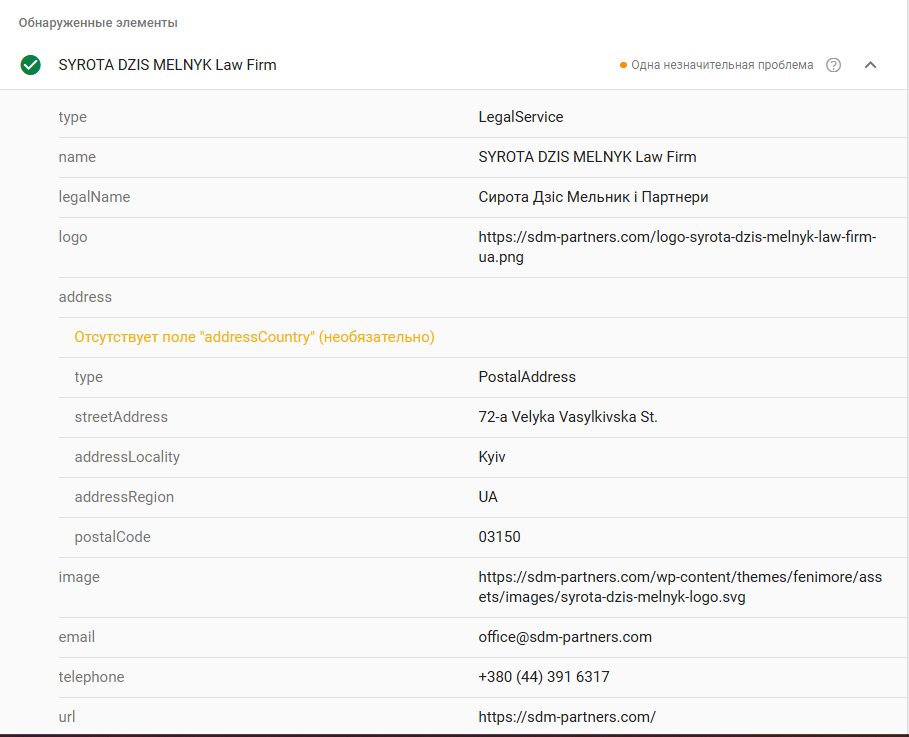The width and height of the screenshot is (909, 737).
Task: Click the green checkmark status icon
Action: [31, 65]
